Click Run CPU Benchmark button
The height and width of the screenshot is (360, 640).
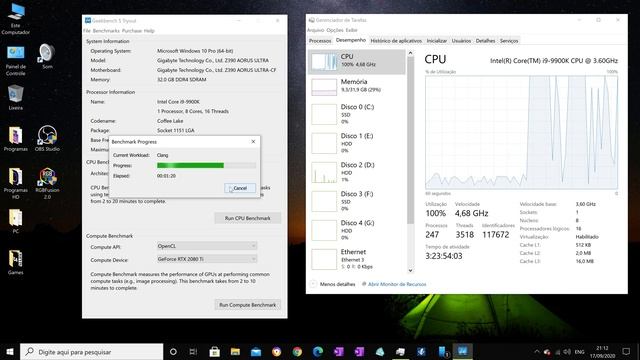pyautogui.click(x=247, y=218)
